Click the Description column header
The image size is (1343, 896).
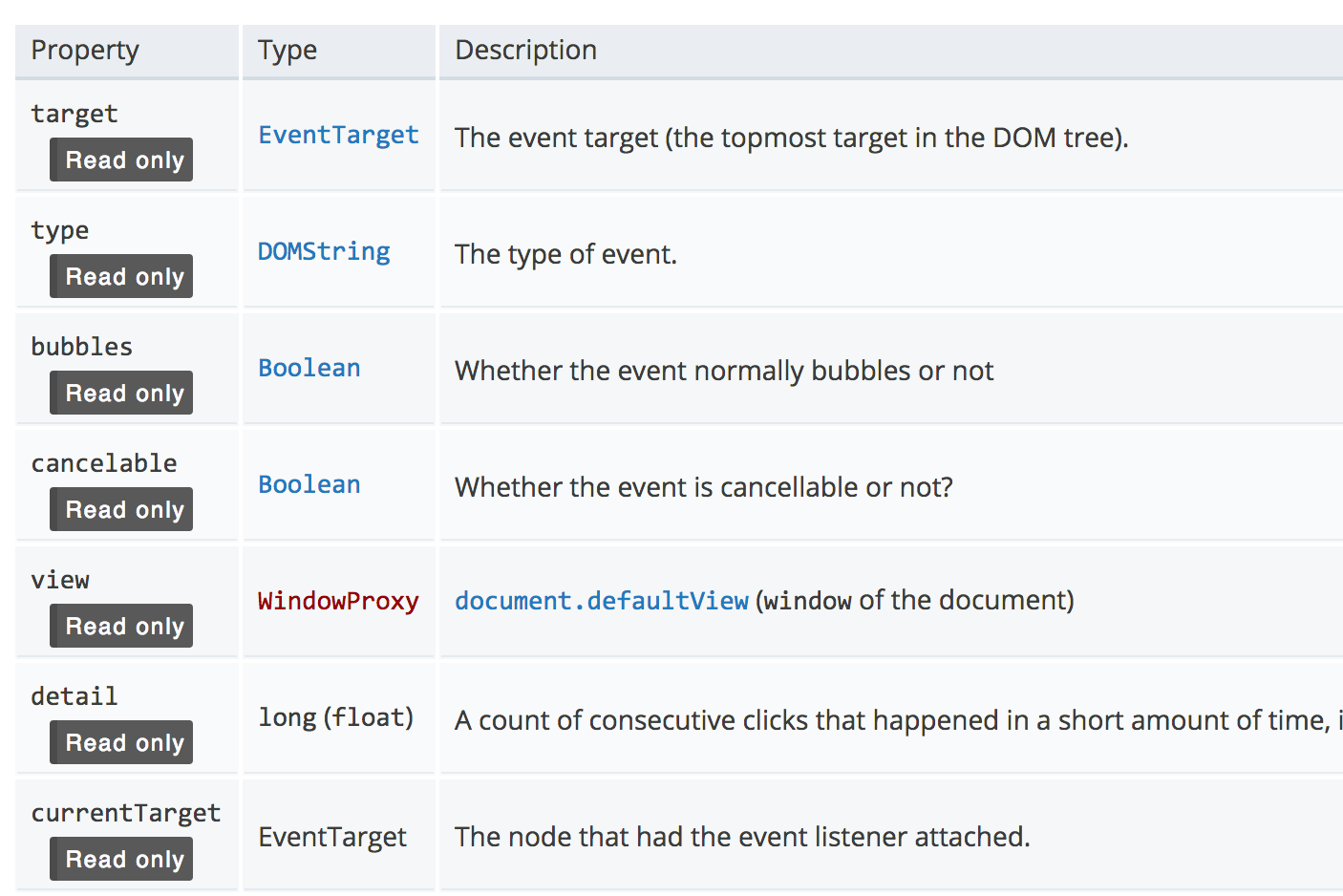click(525, 51)
